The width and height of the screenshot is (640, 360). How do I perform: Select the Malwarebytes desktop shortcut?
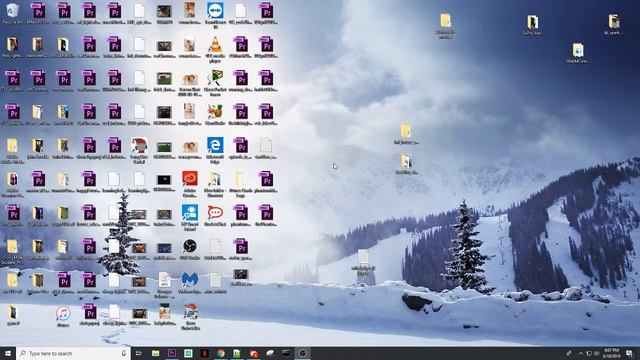pyautogui.click(x=190, y=282)
